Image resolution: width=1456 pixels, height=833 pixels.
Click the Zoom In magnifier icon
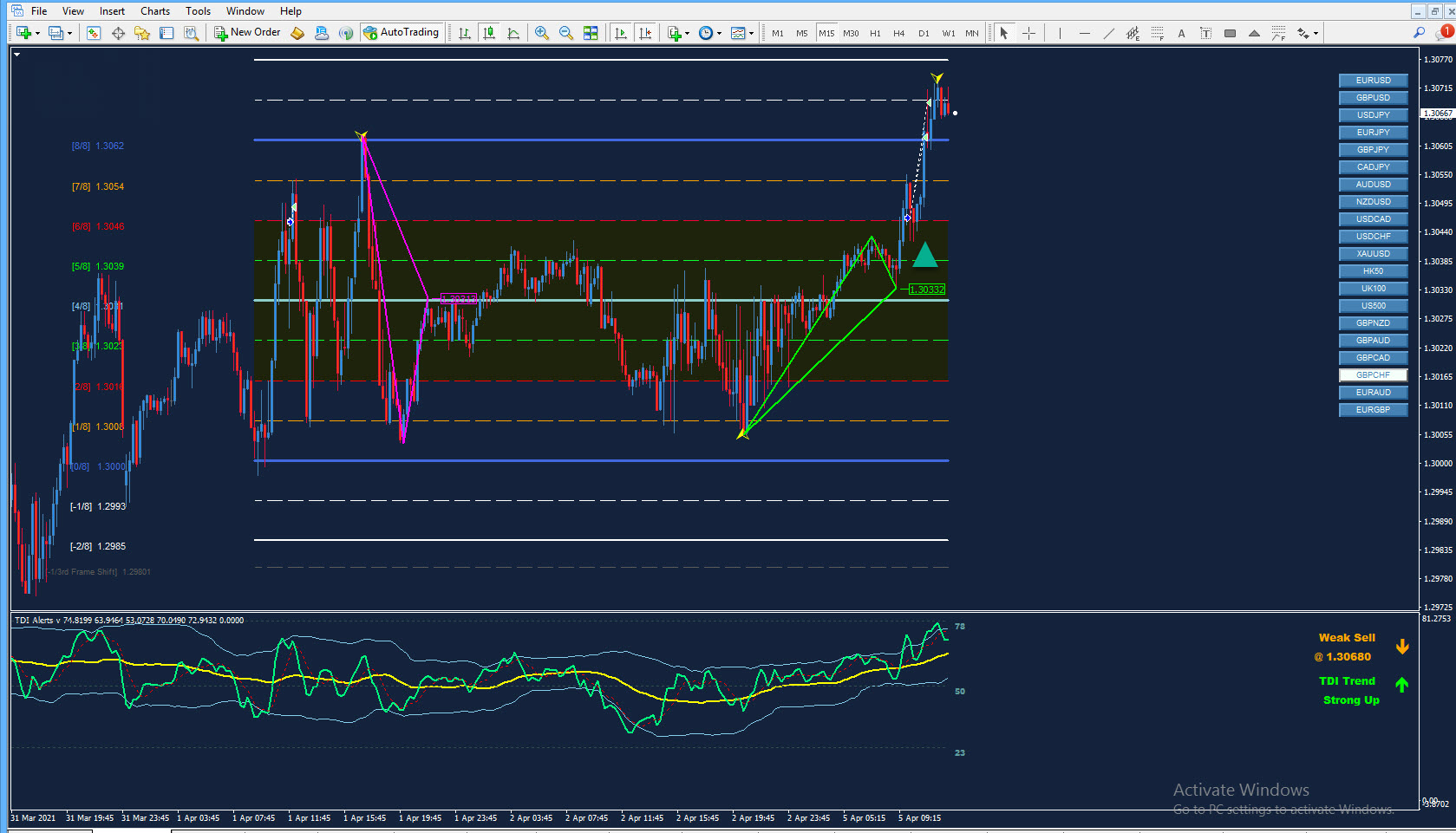click(542, 33)
